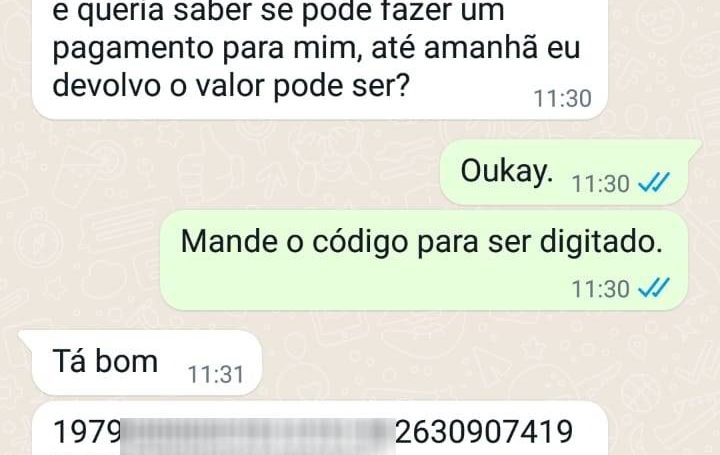Click the word 'amanhã' in received message
Screen dimensions: 720x455
[x=480, y=47]
